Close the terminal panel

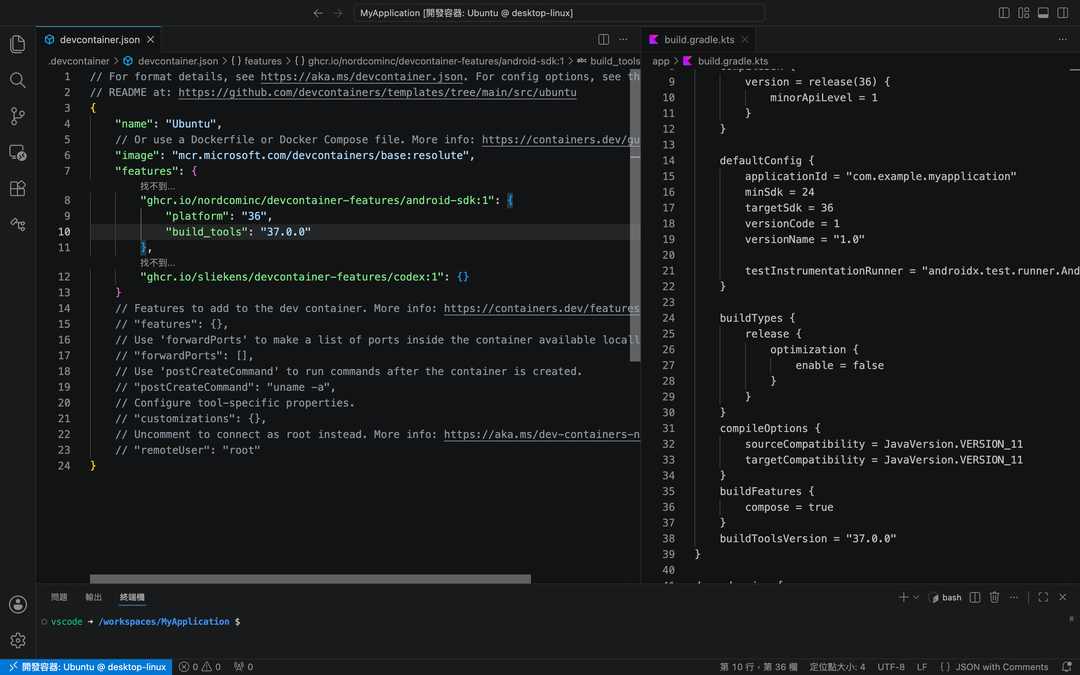pyautogui.click(x=1063, y=597)
